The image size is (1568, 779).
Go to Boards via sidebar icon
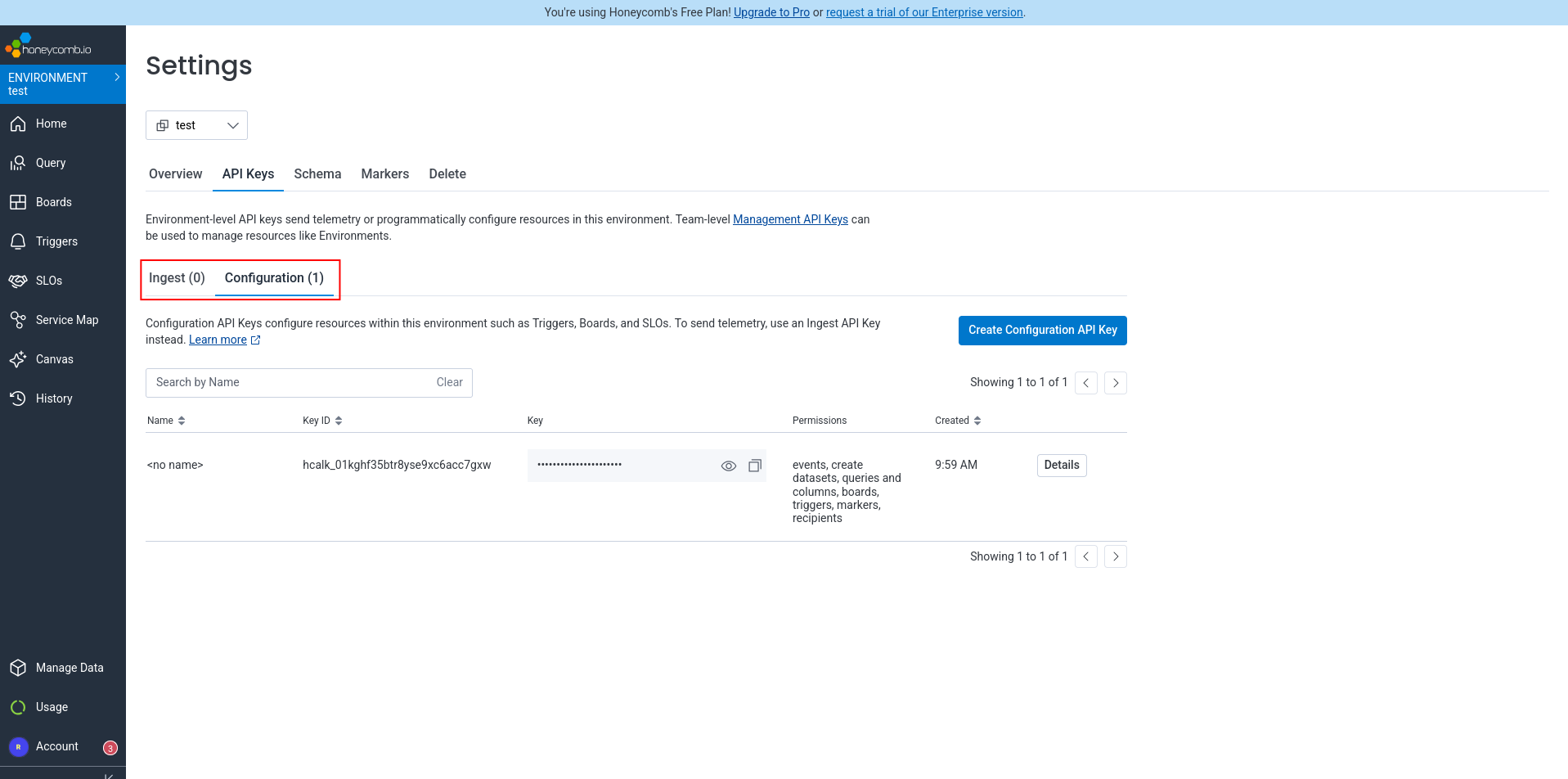(18, 202)
